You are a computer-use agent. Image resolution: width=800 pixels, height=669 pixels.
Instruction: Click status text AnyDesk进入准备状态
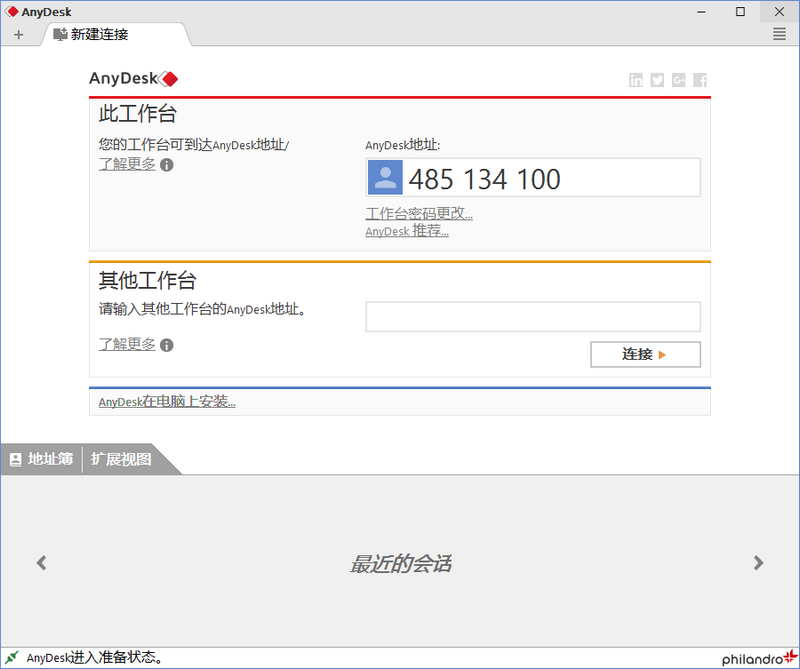point(95,658)
